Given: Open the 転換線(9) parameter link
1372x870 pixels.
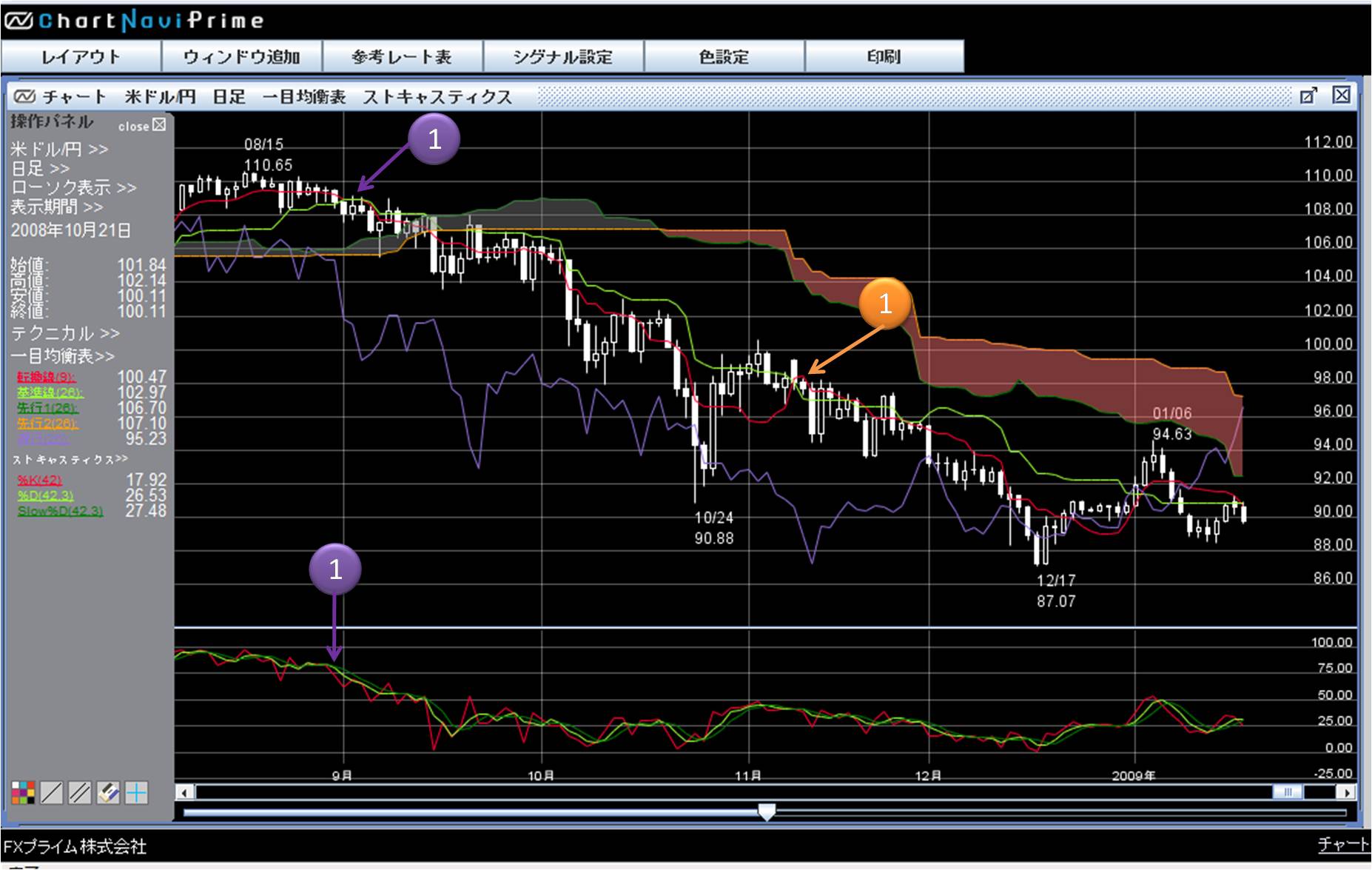Looking at the screenshot, I should 47,378.
